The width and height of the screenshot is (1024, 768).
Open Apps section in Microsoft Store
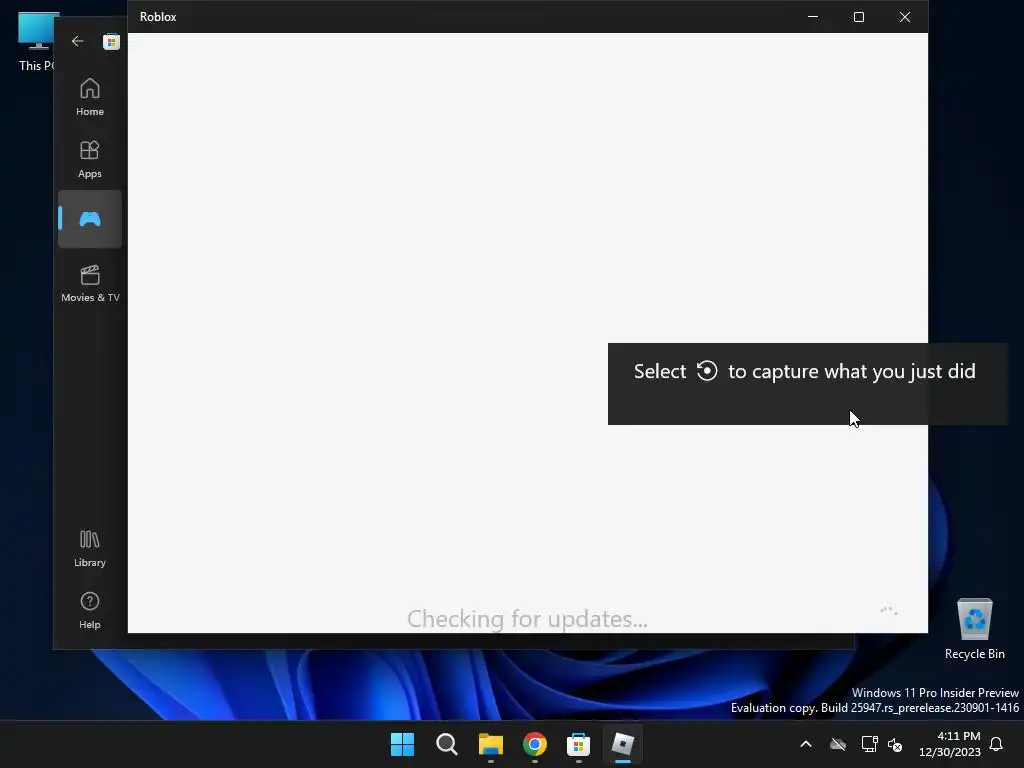tap(89, 159)
